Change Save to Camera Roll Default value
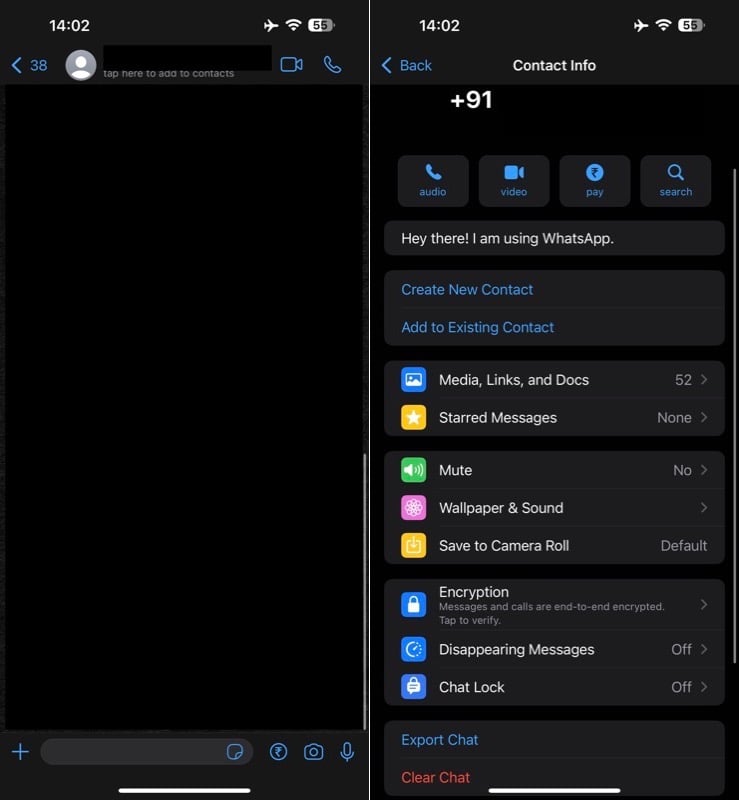This screenshot has height=800, width=739. tap(684, 545)
